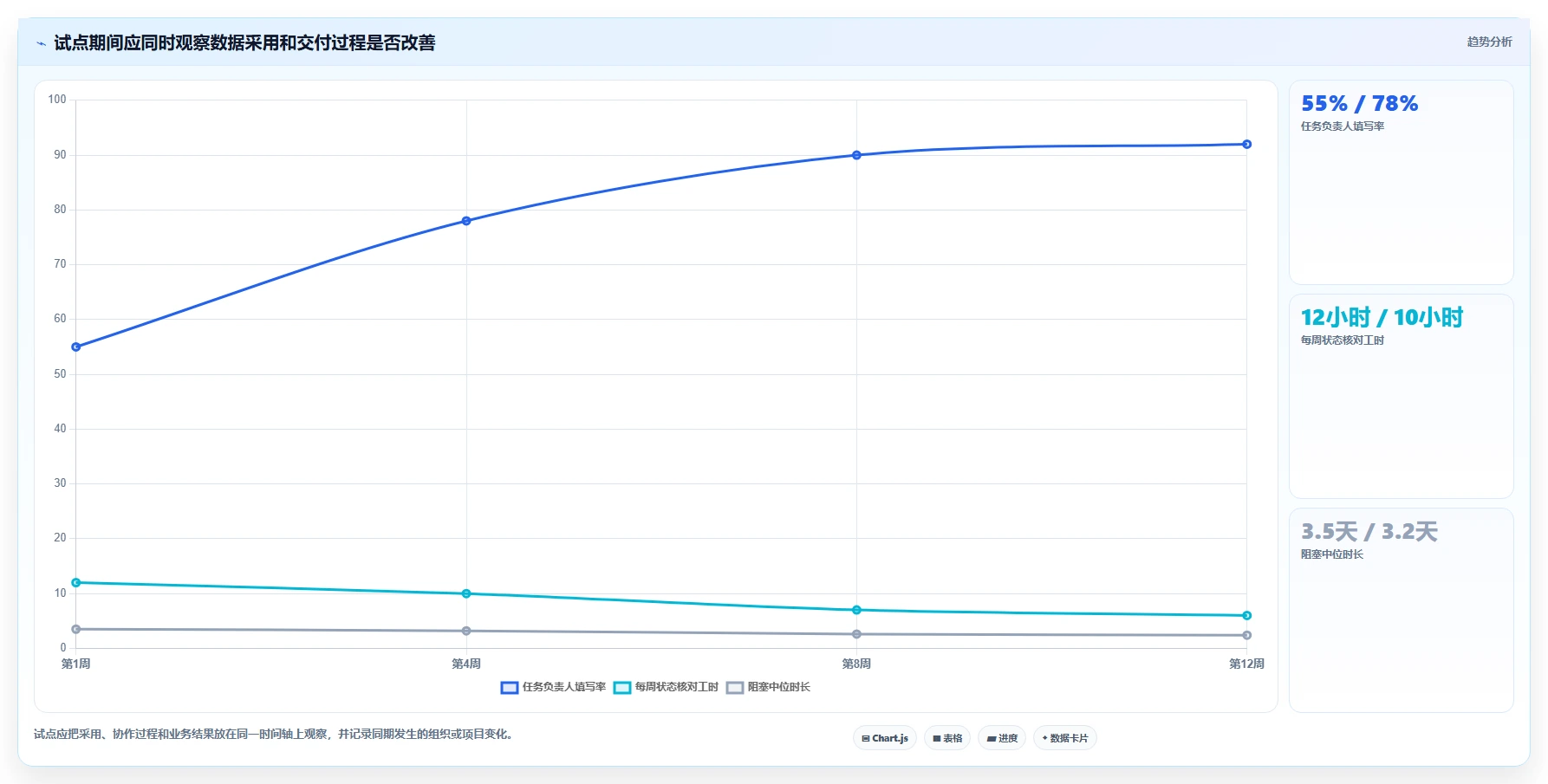Click the blue data point at 第1周
This screenshot has width=1548, height=784.
coord(76,347)
